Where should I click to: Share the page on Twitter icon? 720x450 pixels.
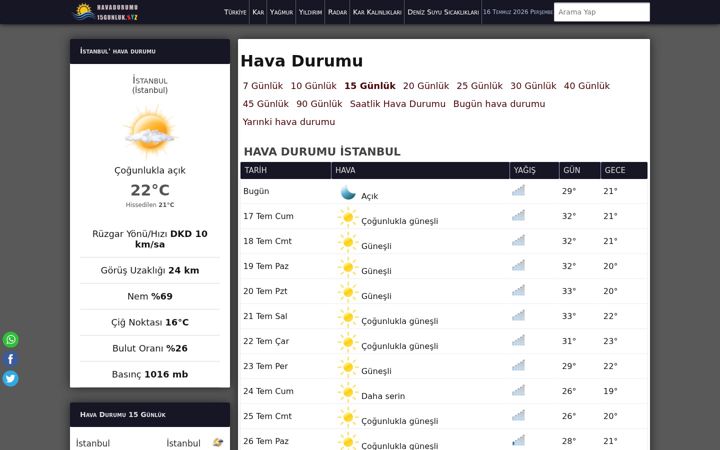11,379
